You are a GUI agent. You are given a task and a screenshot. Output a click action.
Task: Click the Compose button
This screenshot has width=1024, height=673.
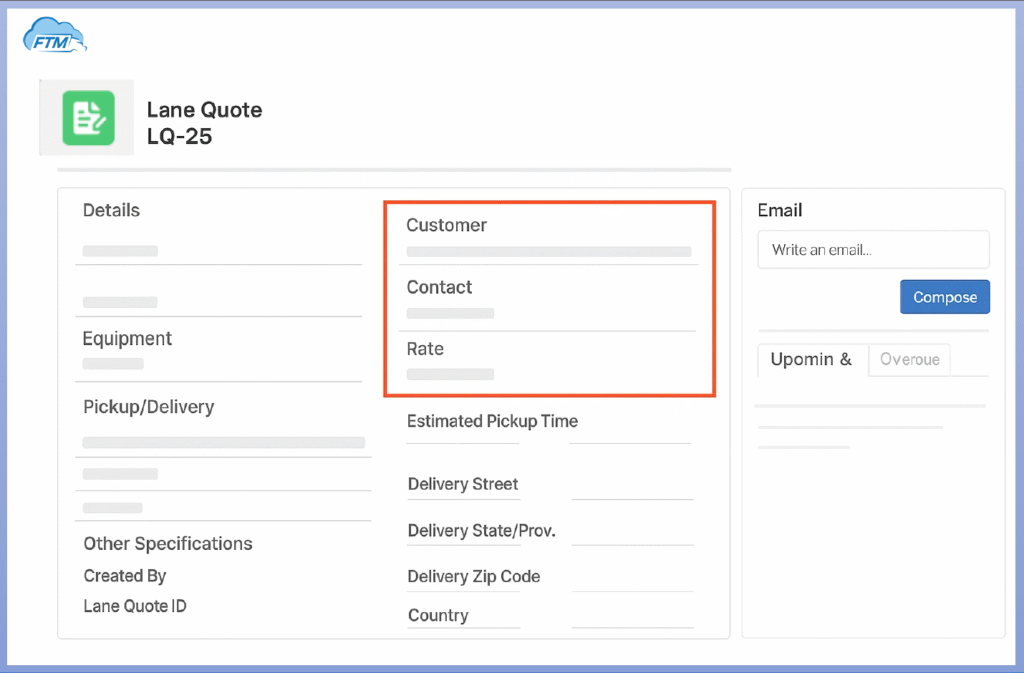944,297
